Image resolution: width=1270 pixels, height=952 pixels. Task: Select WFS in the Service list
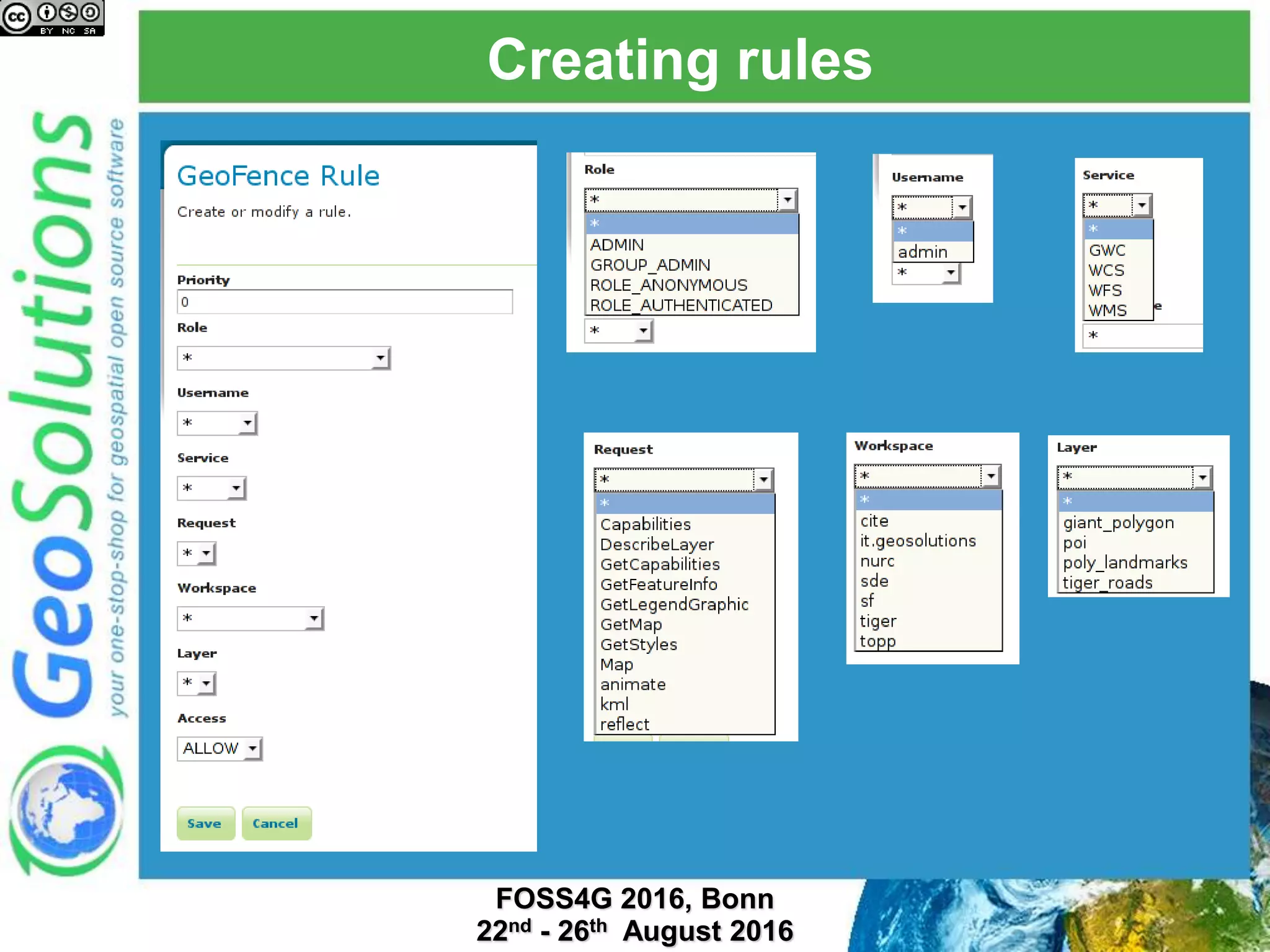(x=1118, y=290)
